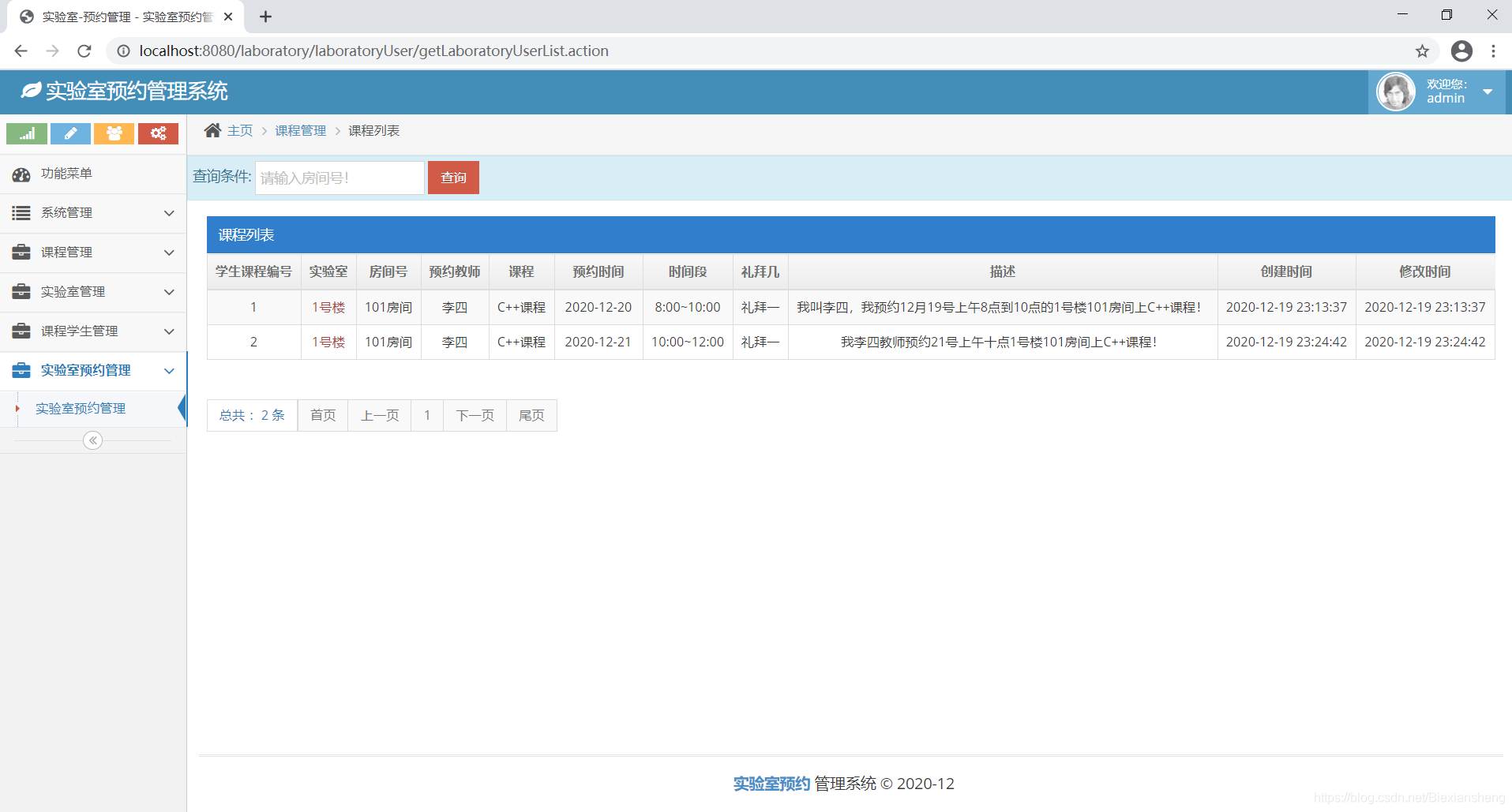Click the briefcase icon beside 课程学生管理
The image size is (1512, 812).
(x=21, y=331)
